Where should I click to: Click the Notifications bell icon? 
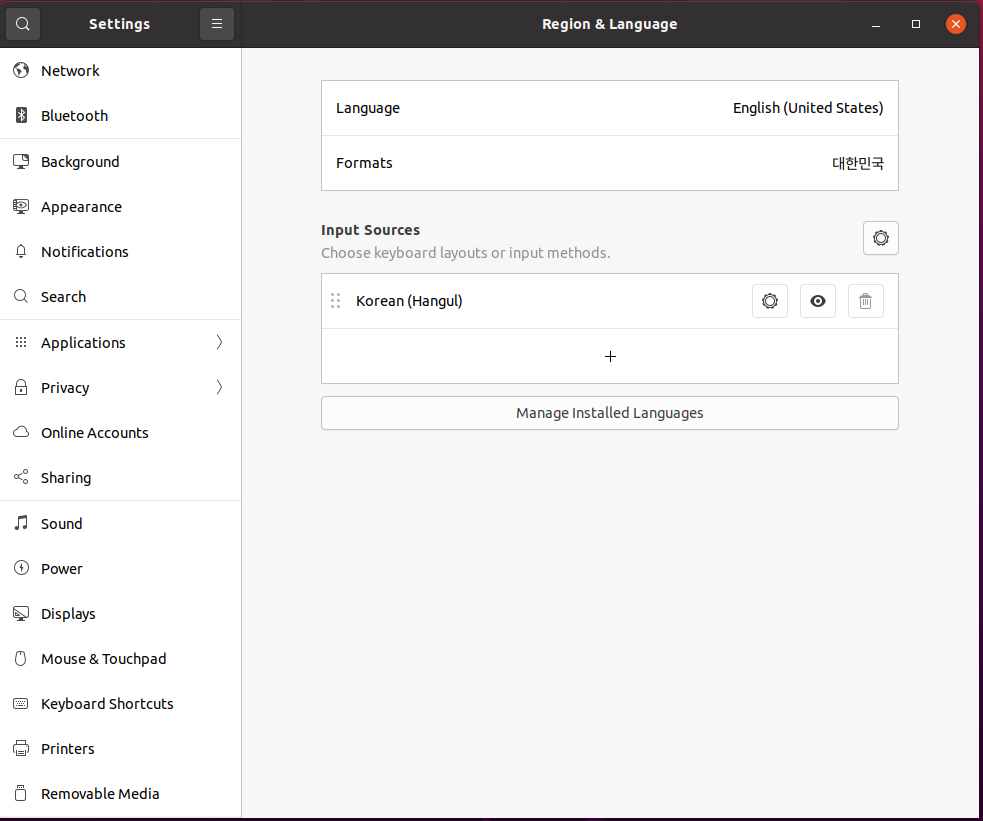21,251
